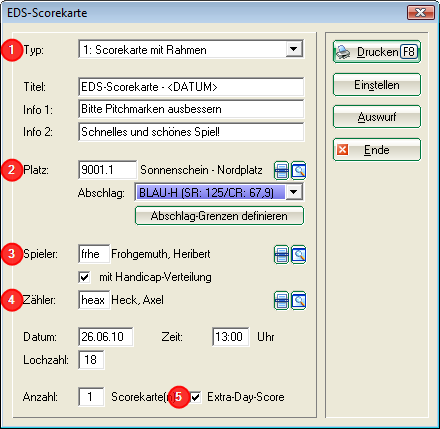
Task: Click the Auswurf button
Action: [377, 117]
